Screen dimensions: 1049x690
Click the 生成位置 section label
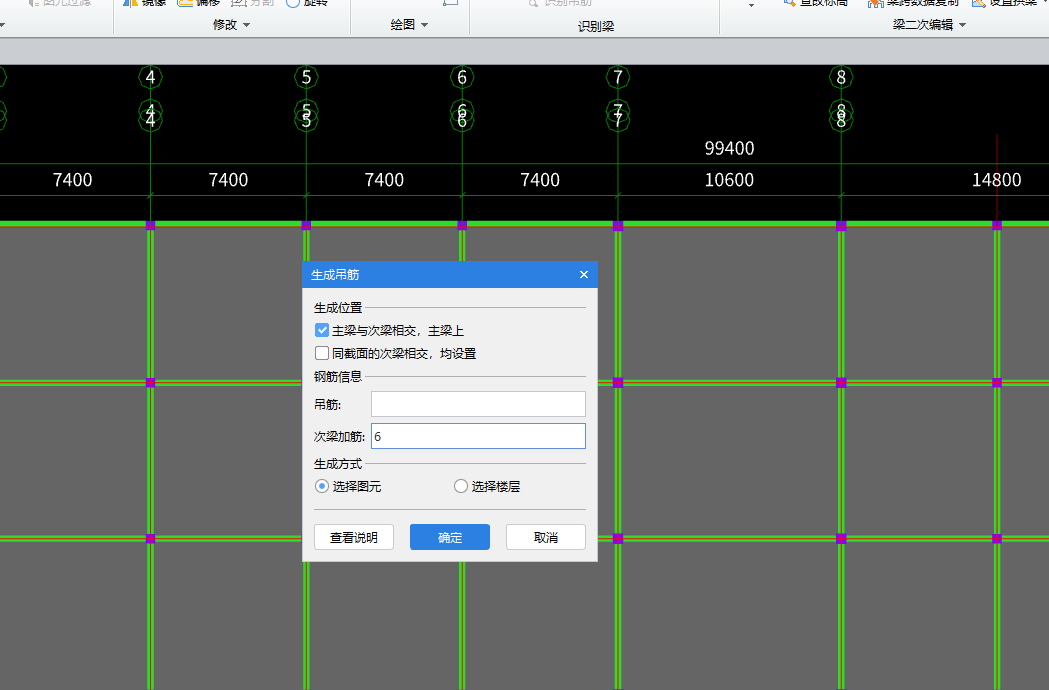(x=338, y=307)
